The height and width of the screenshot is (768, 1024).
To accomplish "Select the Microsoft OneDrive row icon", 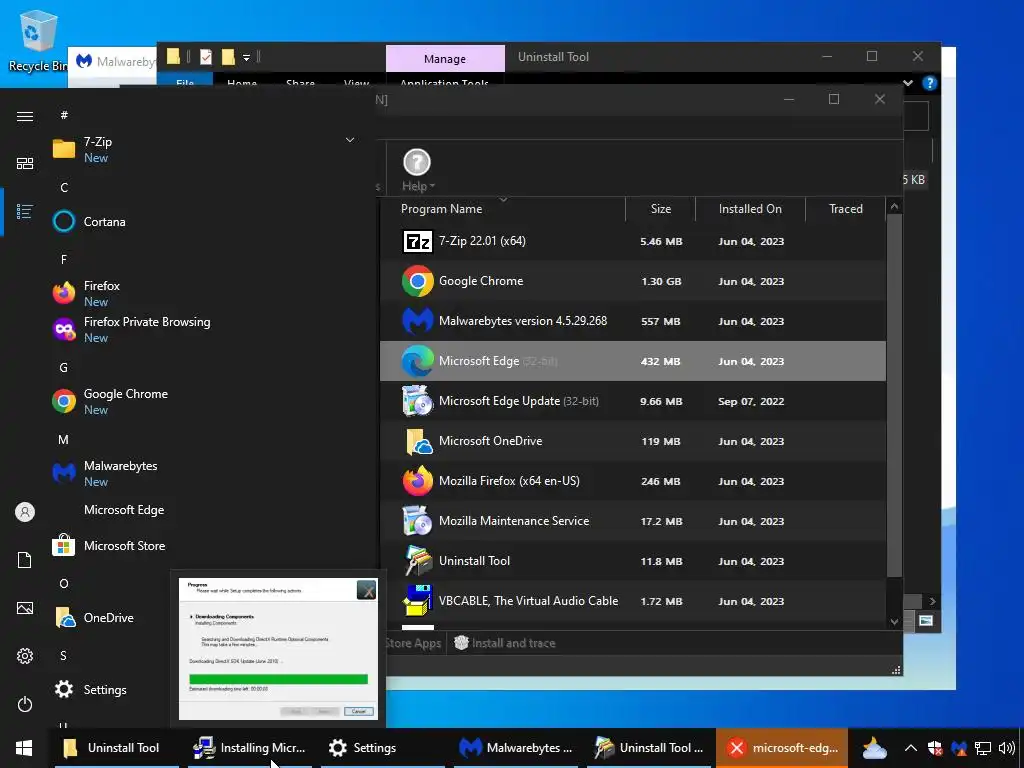I will (417, 441).
